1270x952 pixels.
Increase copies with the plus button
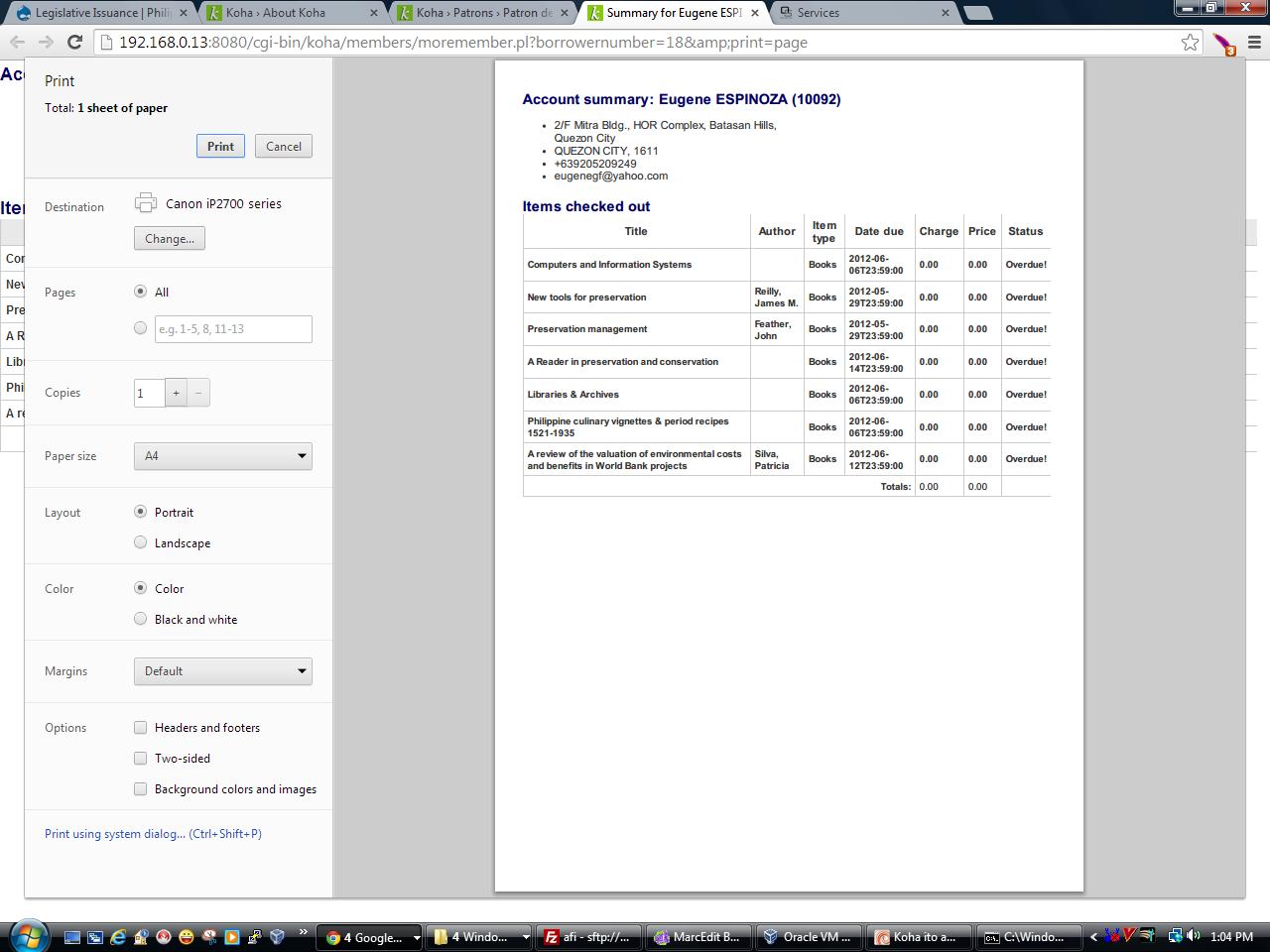click(x=176, y=393)
